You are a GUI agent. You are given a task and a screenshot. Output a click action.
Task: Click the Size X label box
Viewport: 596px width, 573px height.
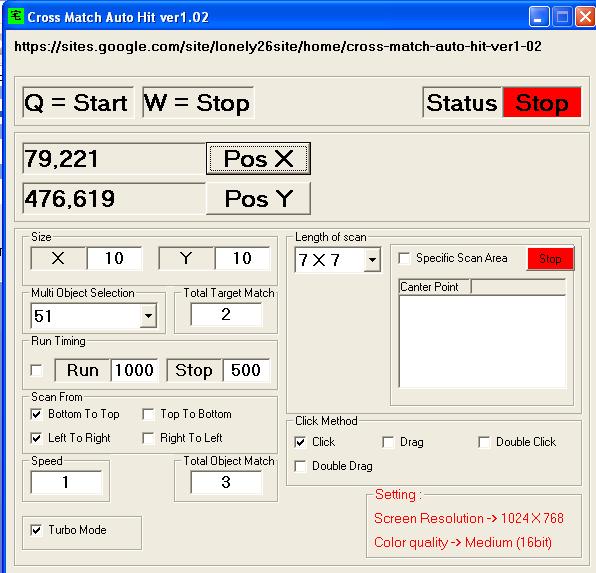click(58, 259)
